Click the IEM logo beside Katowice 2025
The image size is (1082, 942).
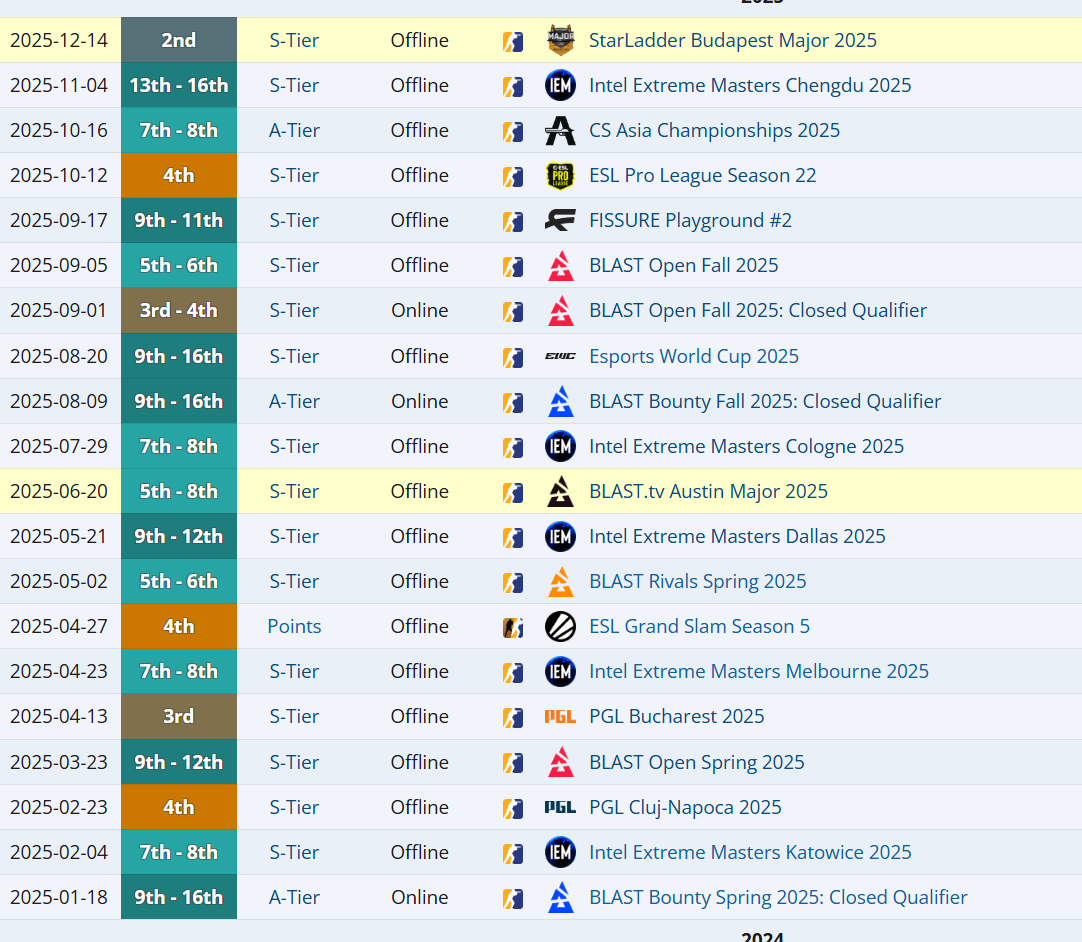(x=560, y=852)
